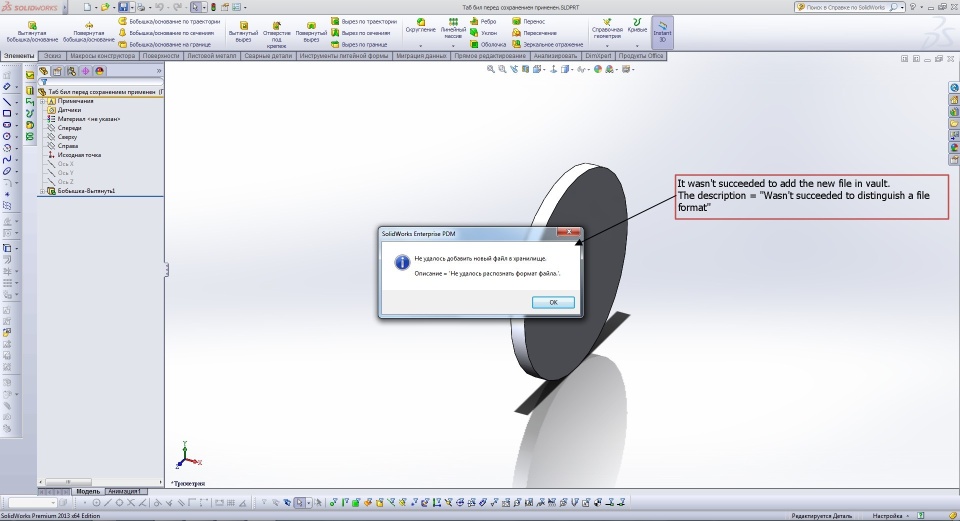The width and height of the screenshot is (960, 521).
Task: Click the Оболочка shell tool
Action: coord(488,44)
